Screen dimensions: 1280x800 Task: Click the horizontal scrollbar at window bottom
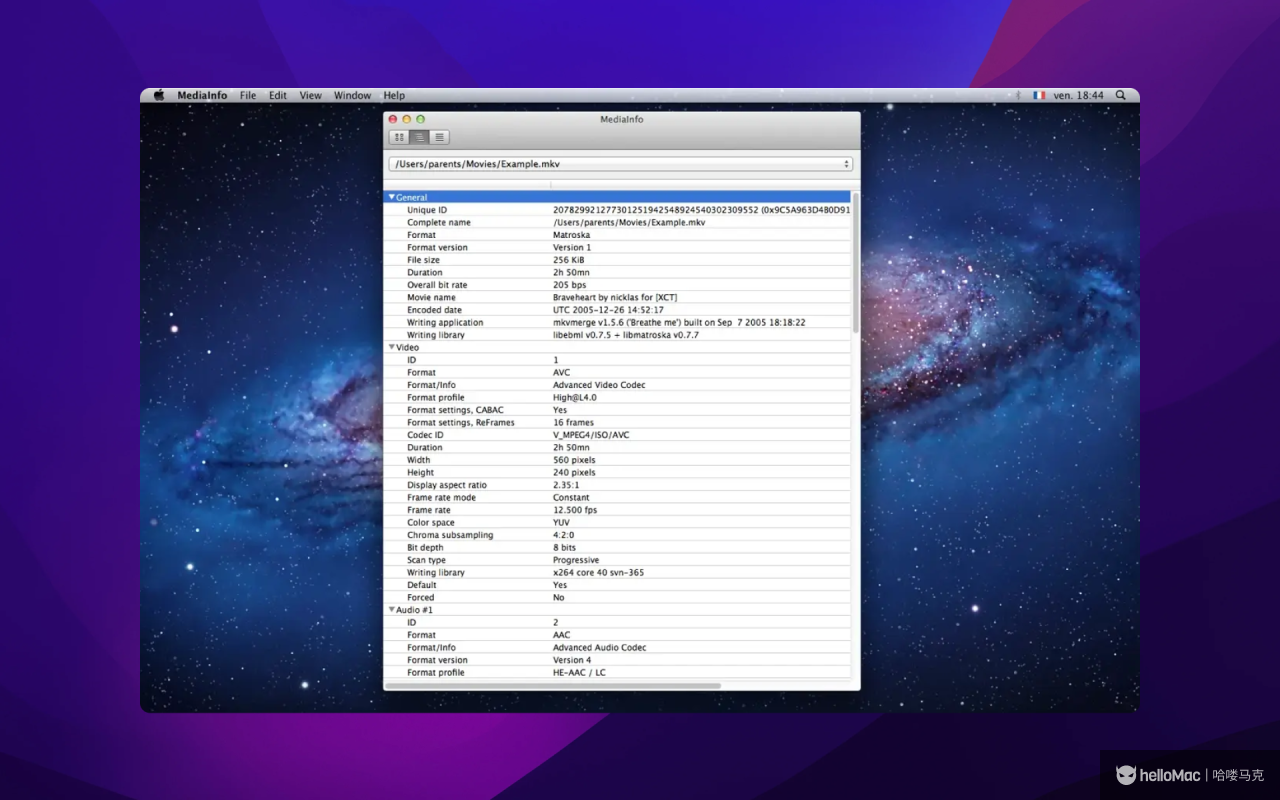pos(554,686)
